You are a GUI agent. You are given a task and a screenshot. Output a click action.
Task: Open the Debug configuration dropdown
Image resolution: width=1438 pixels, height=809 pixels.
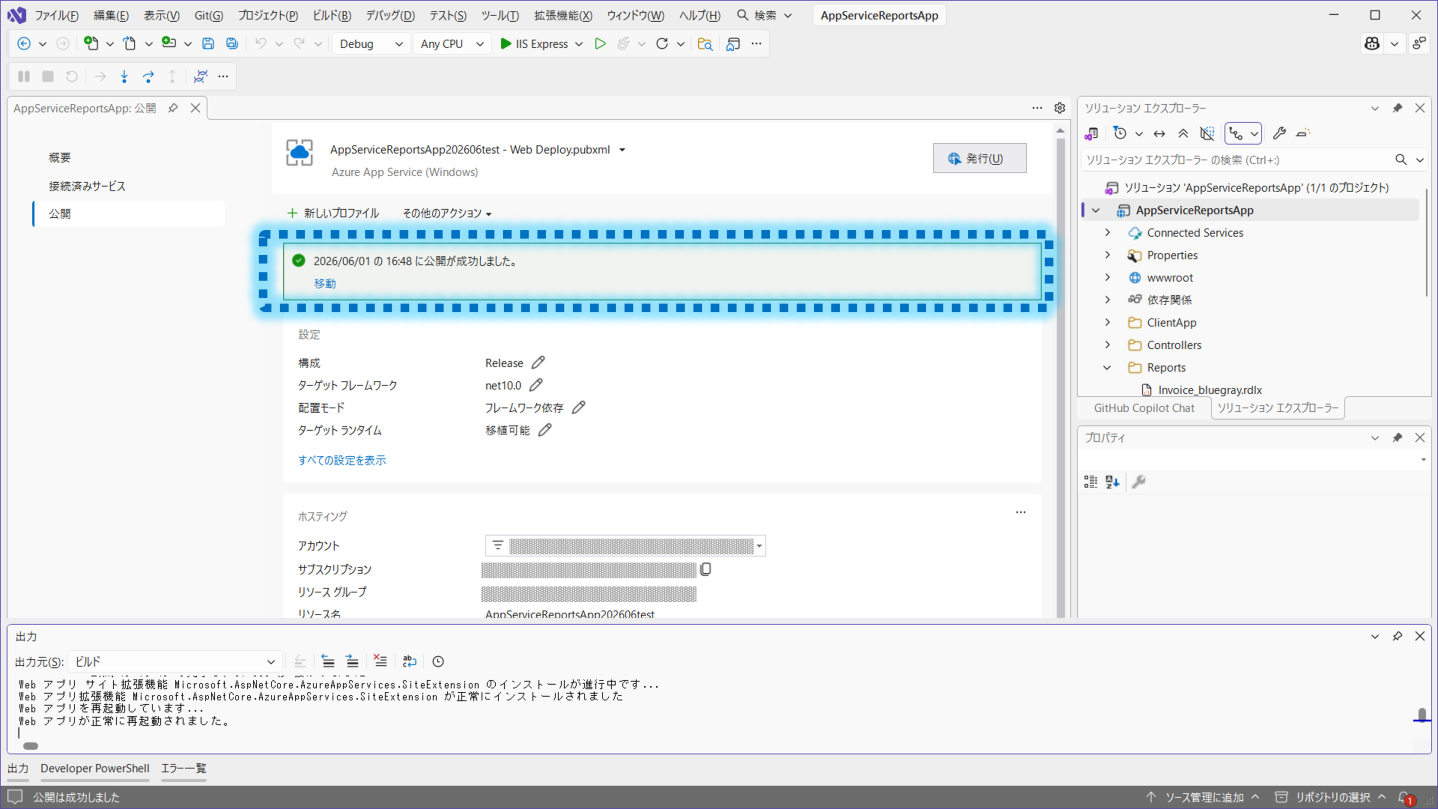coord(370,44)
